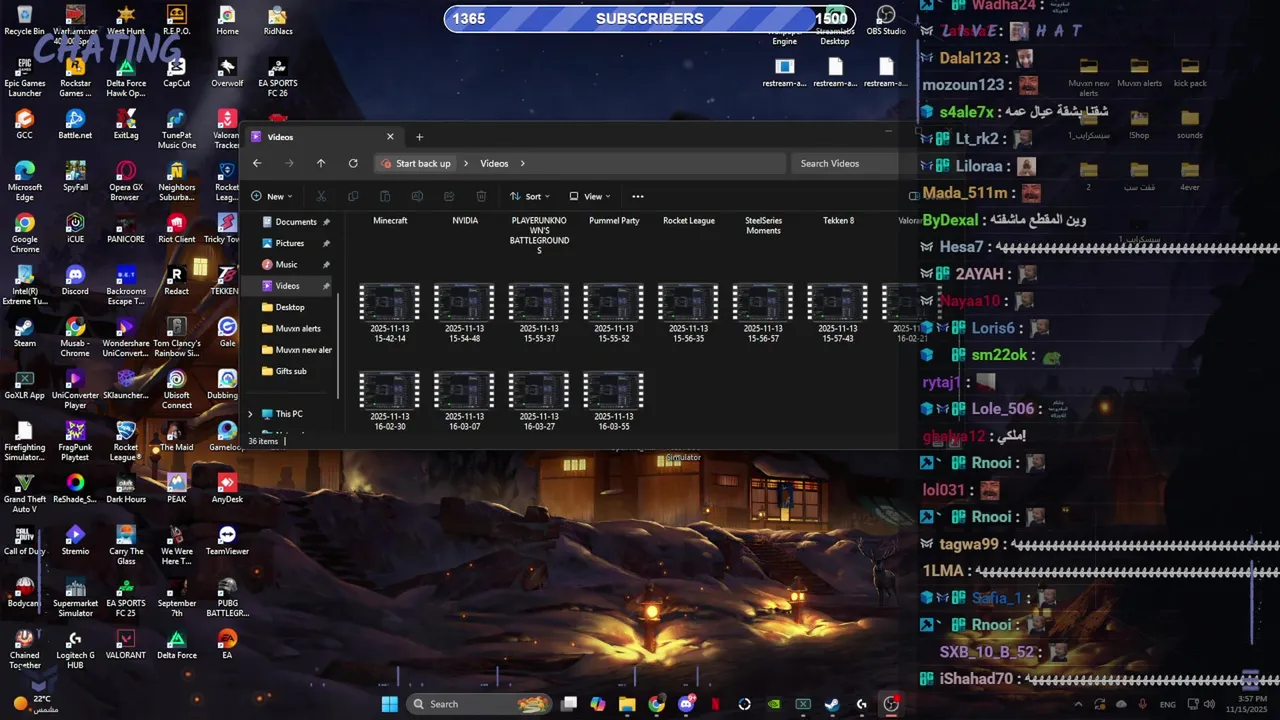Select the SteelSeries Moments folder
This screenshot has width=1280, height=720.
tap(763, 226)
